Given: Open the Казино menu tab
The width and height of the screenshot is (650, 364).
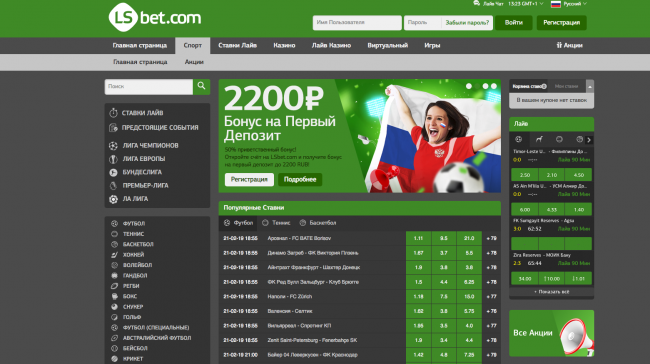Looking at the screenshot, I should 284,46.
